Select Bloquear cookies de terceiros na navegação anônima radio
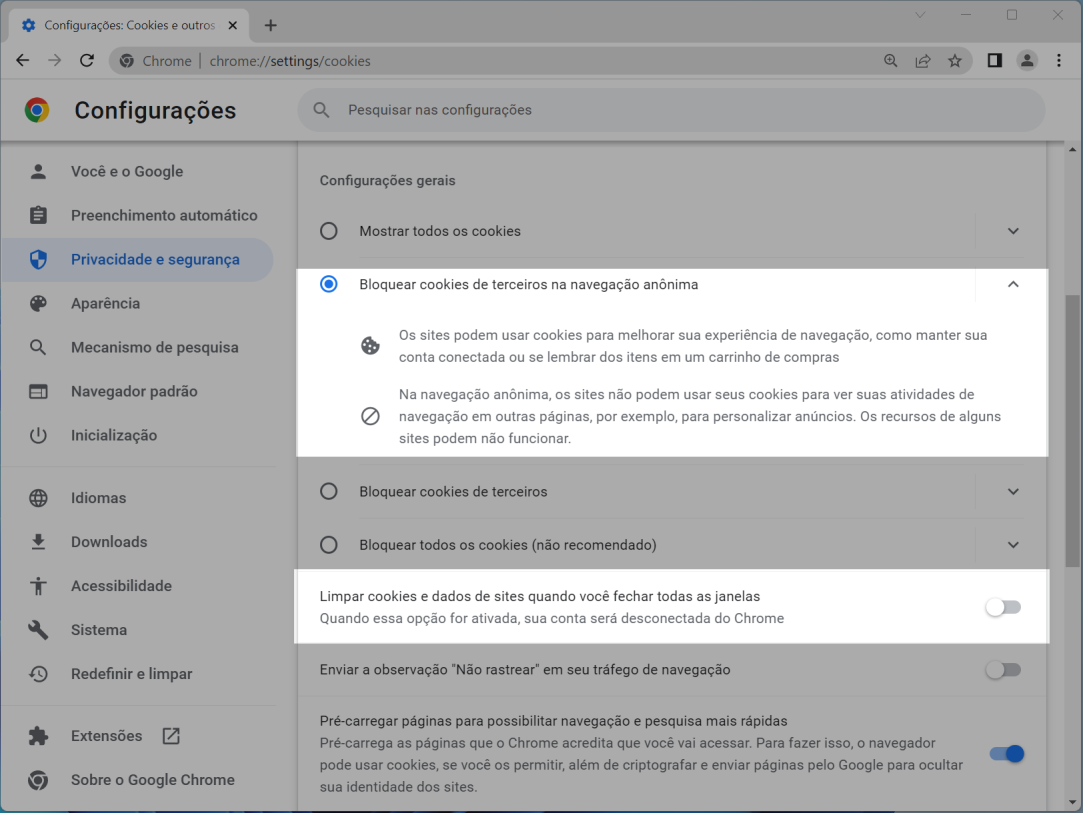Image resolution: width=1083 pixels, height=813 pixels. click(x=329, y=284)
